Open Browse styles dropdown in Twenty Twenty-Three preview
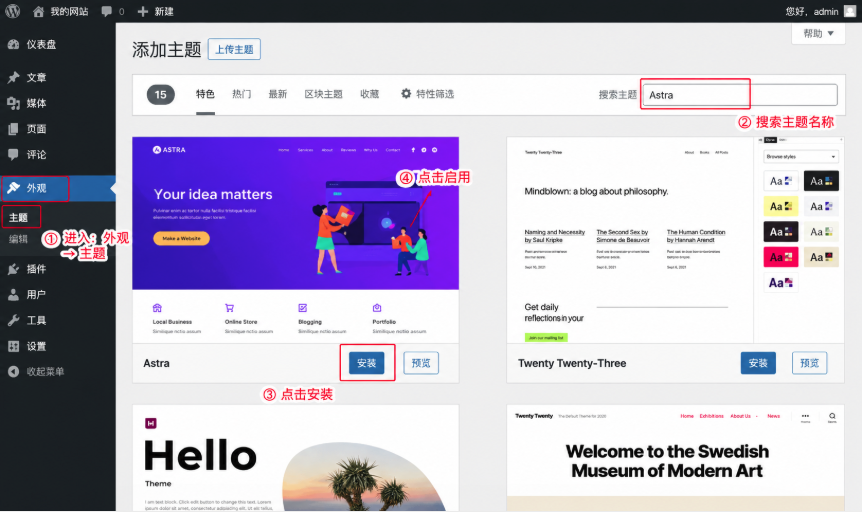Screen dimensions: 862x512 click(800, 157)
